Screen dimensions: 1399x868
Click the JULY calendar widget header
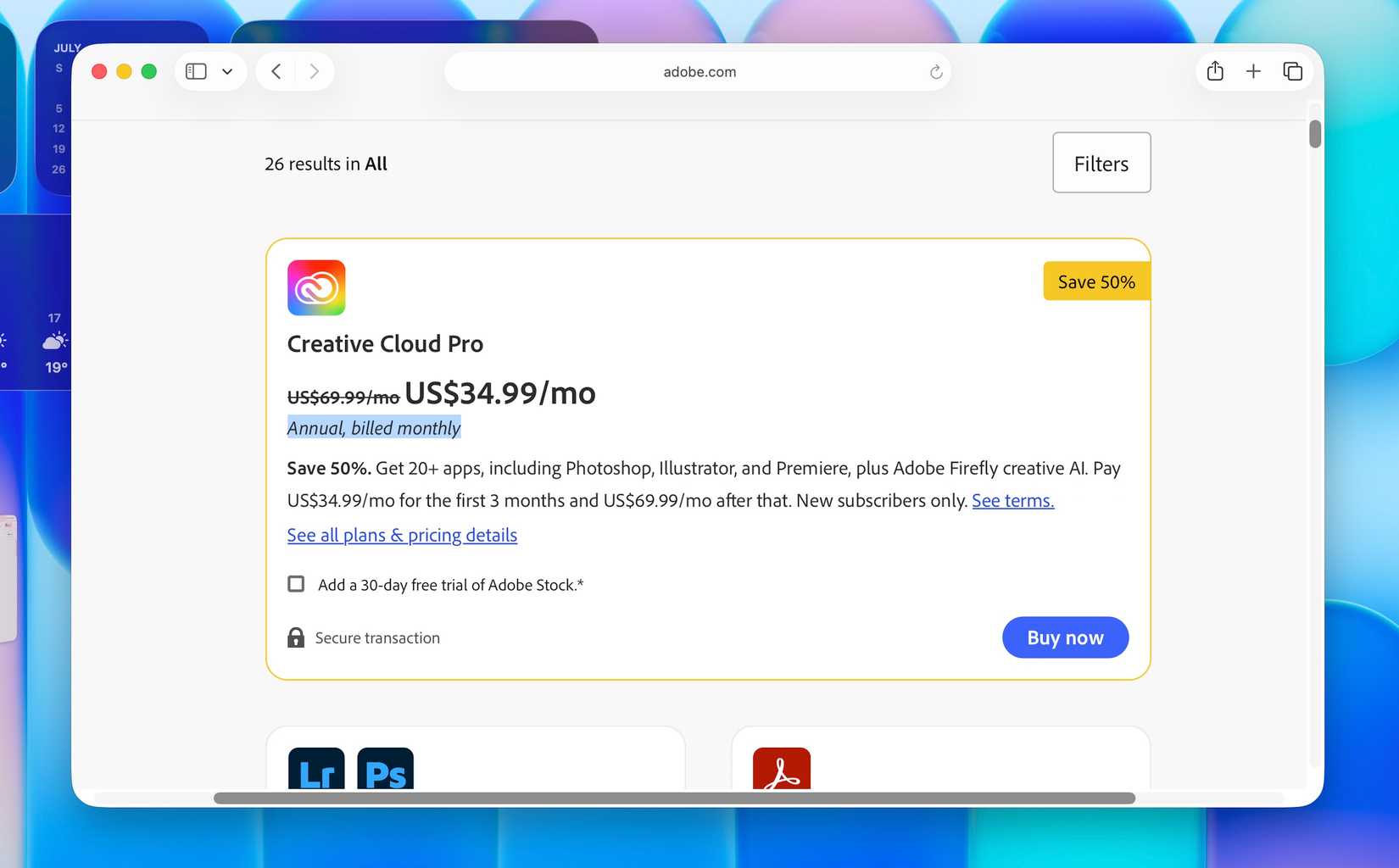pos(67,48)
